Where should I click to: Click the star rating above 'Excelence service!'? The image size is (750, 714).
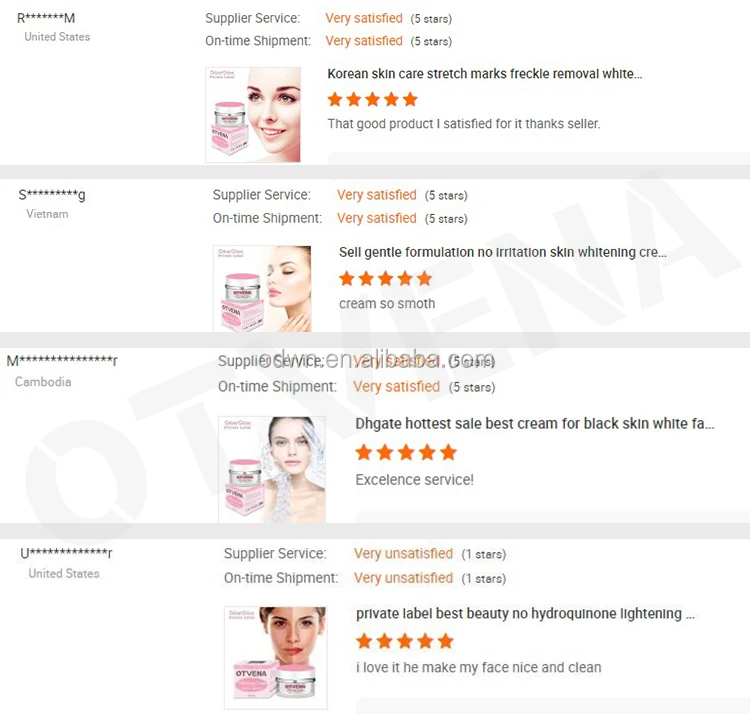coord(406,452)
